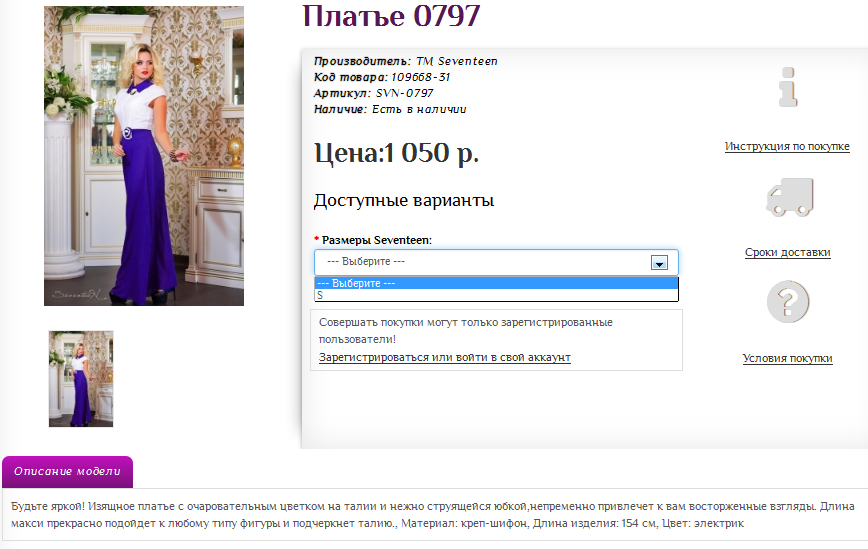This screenshot has width=868, height=549.
Task: Click the large dress product photo
Action: click(144, 156)
